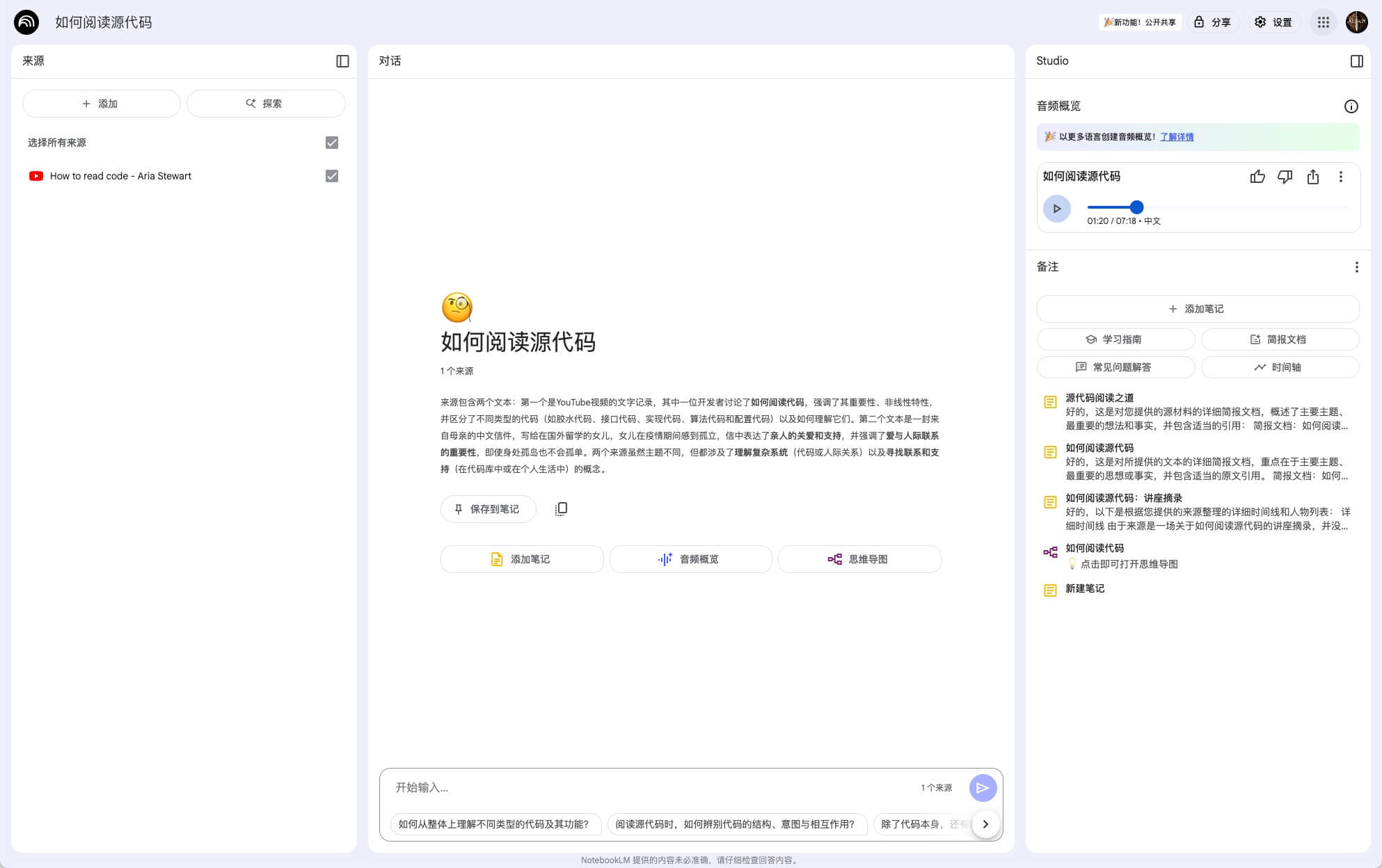Open the audio overview info icon
The width and height of the screenshot is (1382, 868).
(x=1351, y=106)
